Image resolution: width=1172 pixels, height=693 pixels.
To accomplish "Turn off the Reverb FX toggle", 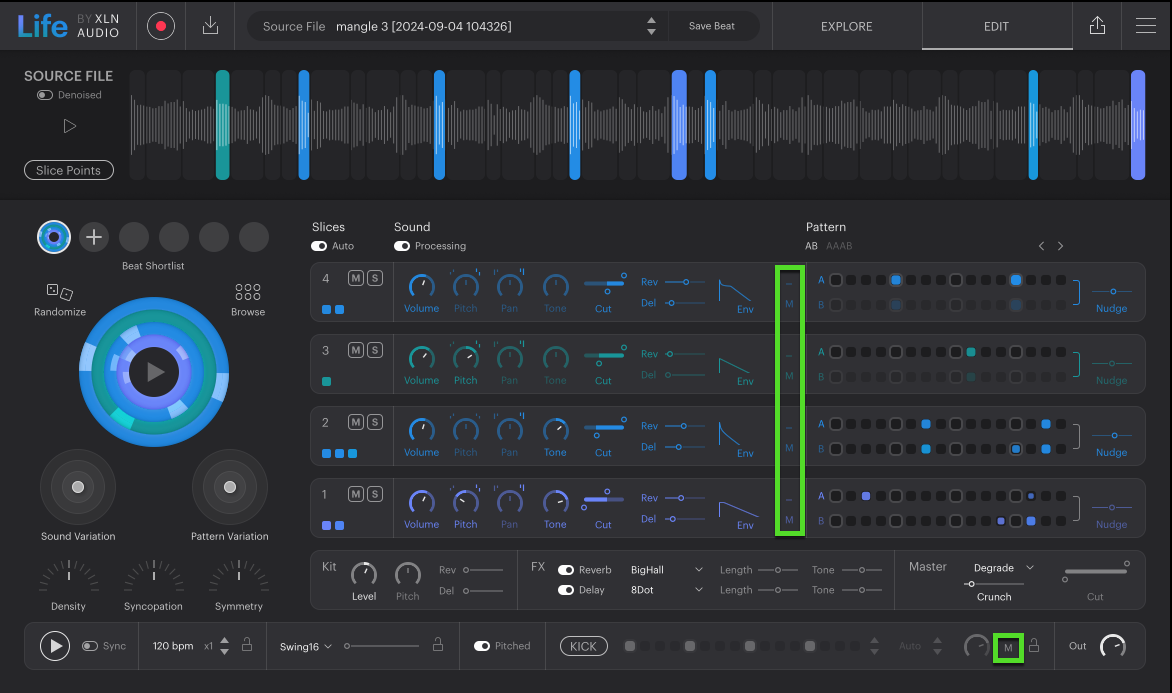I will coord(566,570).
